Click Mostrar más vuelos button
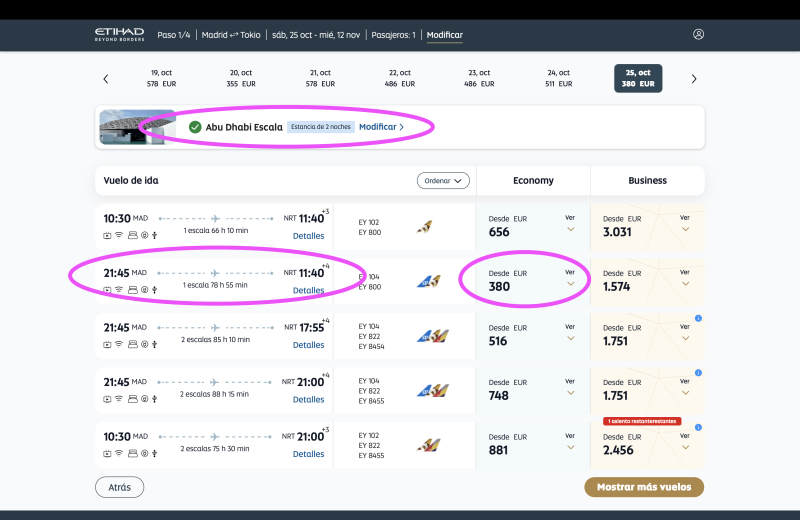This screenshot has width=800, height=520. 644,487
